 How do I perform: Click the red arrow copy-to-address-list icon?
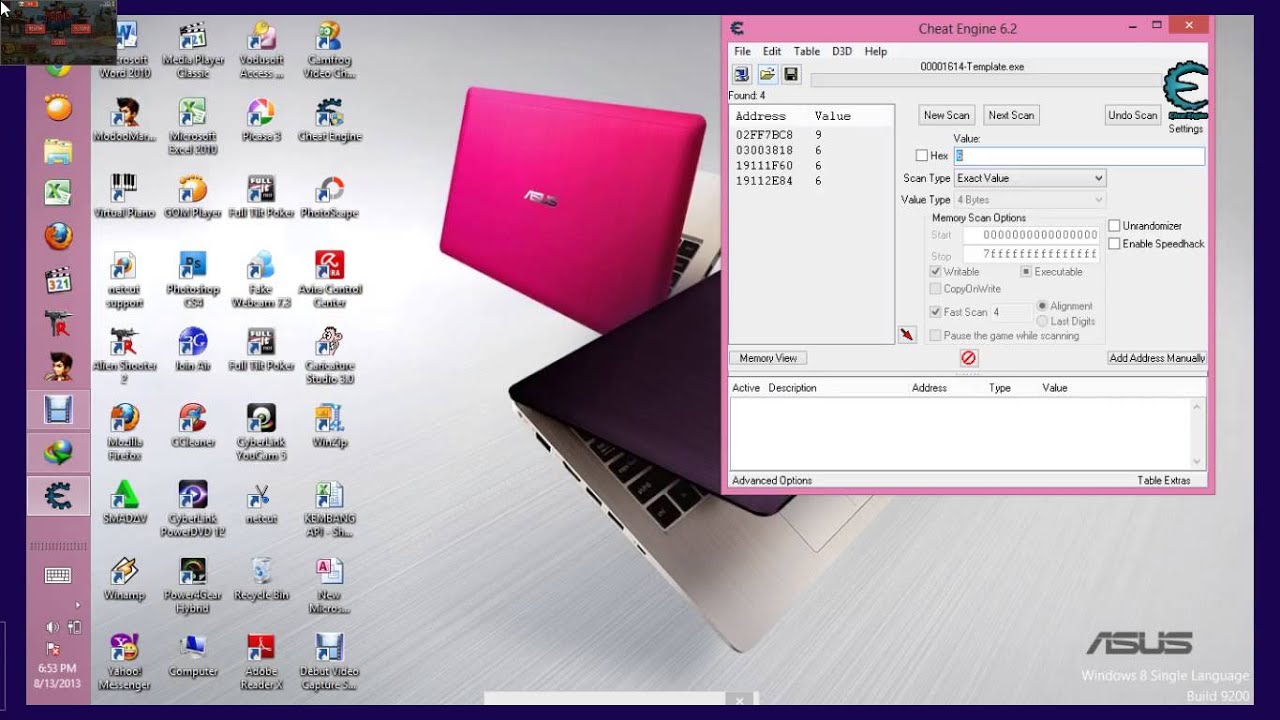coord(907,335)
